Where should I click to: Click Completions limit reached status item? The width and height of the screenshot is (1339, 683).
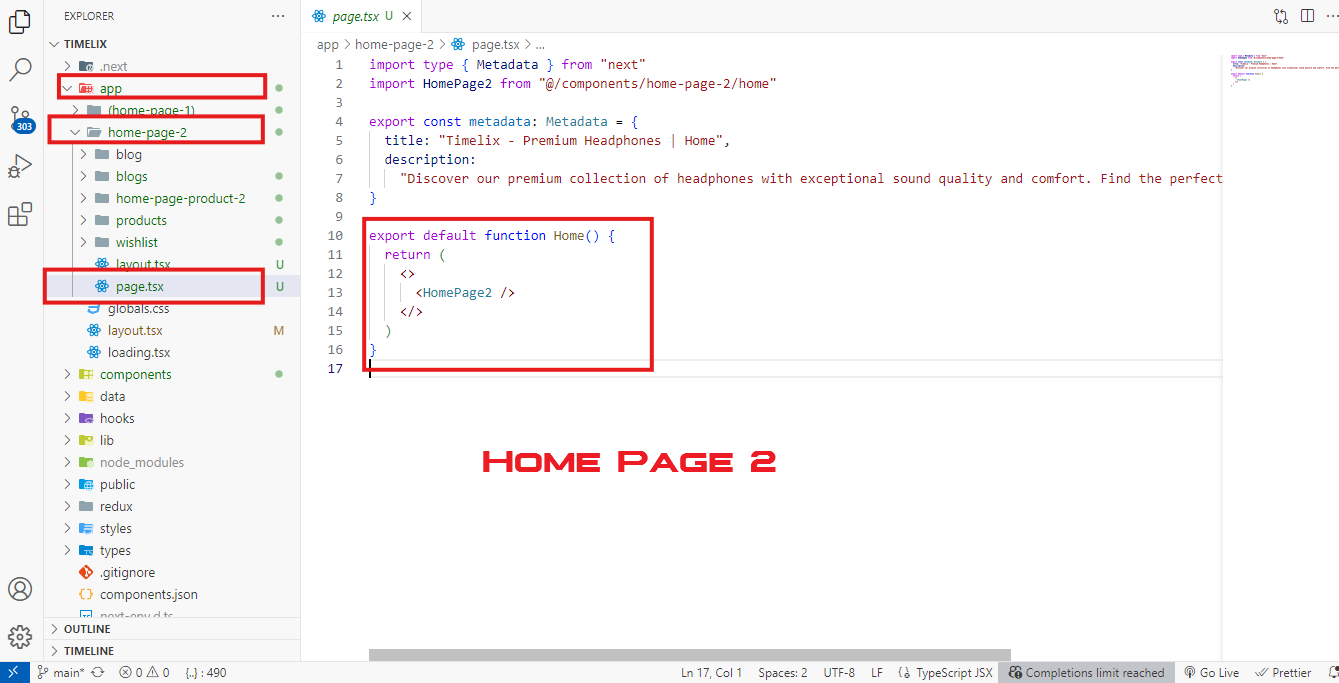1087,673
